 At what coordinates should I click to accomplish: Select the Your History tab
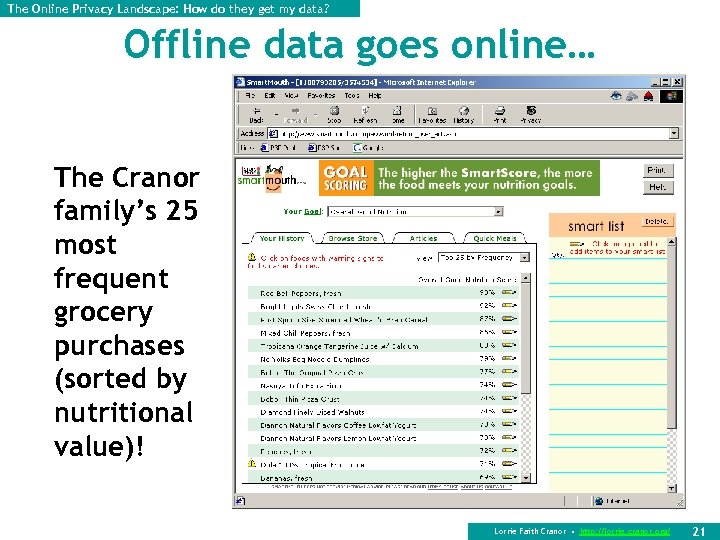pyautogui.click(x=282, y=238)
